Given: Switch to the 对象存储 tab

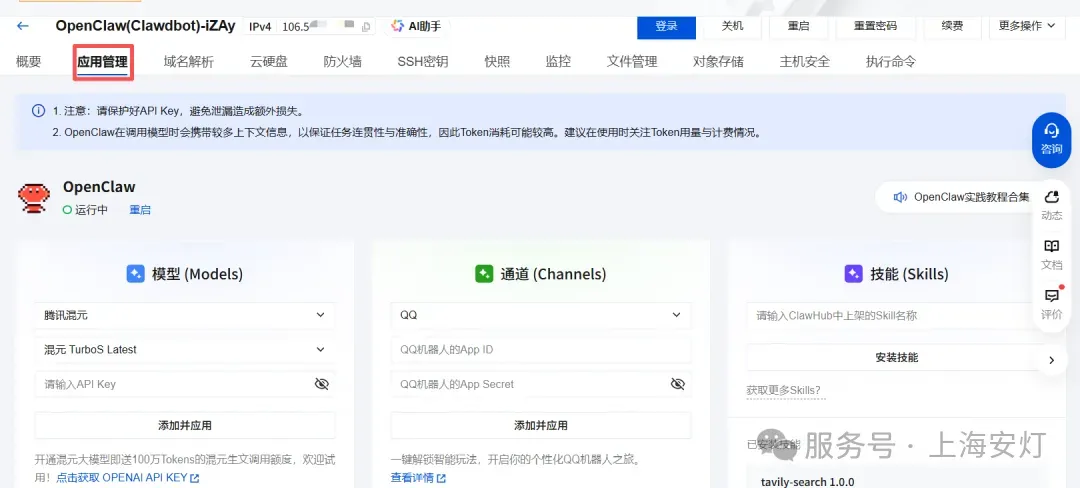Looking at the screenshot, I should (x=718, y=61).
